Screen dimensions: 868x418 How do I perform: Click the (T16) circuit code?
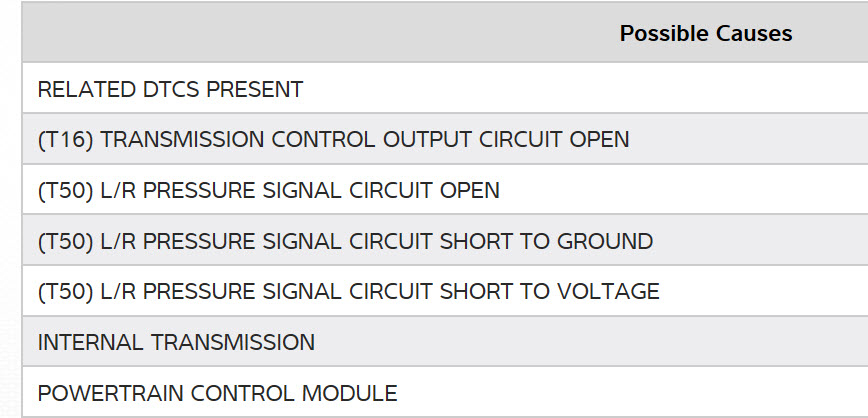[x=65, y=140]
